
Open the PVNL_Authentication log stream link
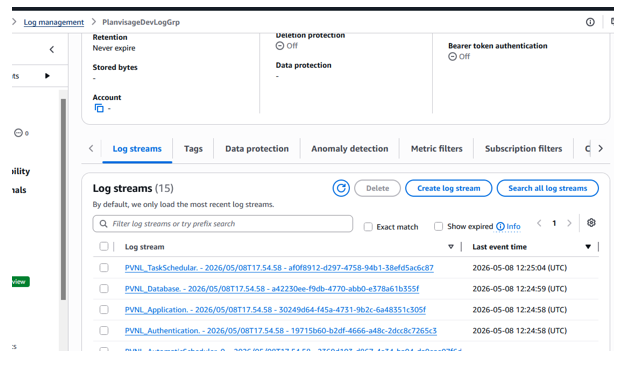pyautogui.click(x=280, y=331)
